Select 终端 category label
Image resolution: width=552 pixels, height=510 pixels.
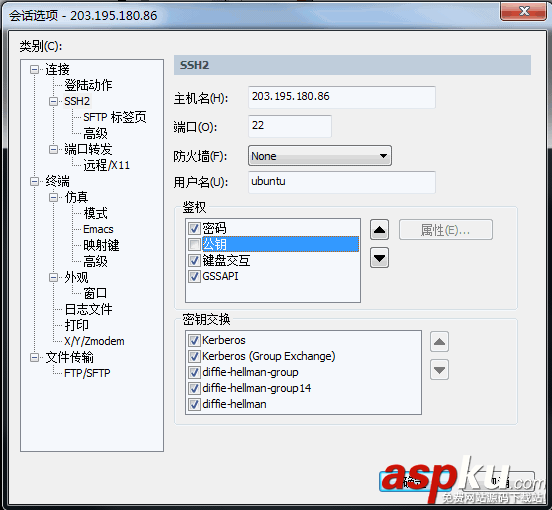coord(57,181)
